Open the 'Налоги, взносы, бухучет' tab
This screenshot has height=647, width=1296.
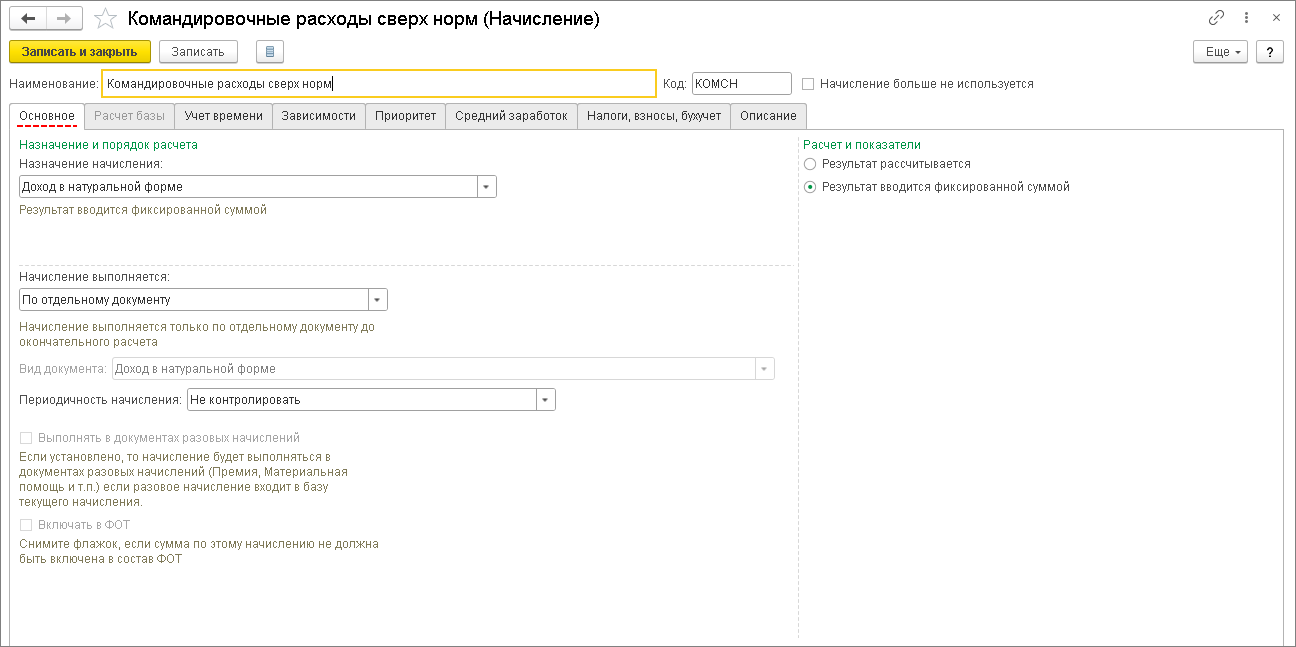(x=654, y=116)
